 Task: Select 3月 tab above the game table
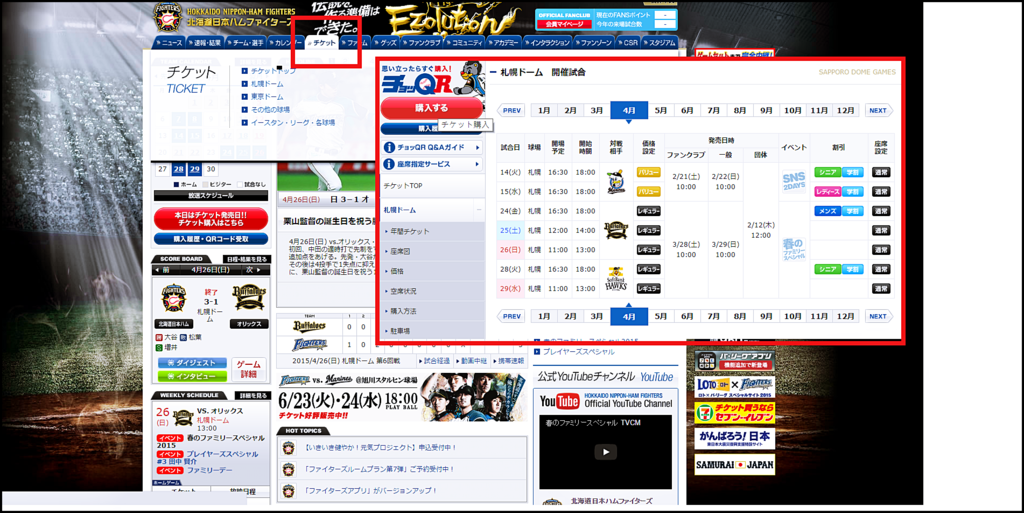(597, 110)
